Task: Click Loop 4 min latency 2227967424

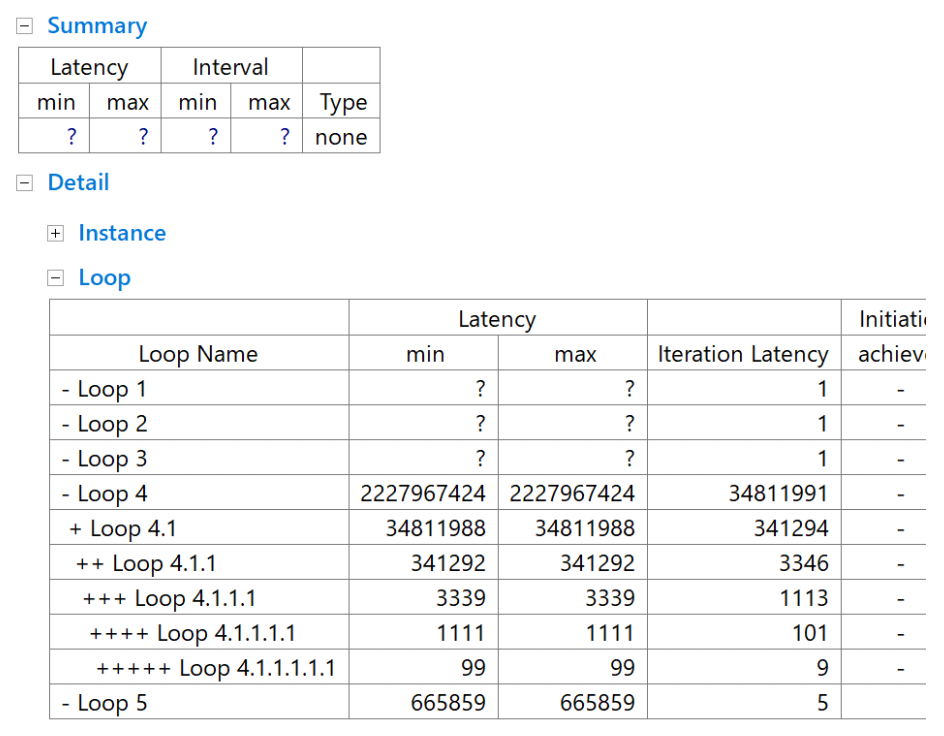Action: [423, 493]
